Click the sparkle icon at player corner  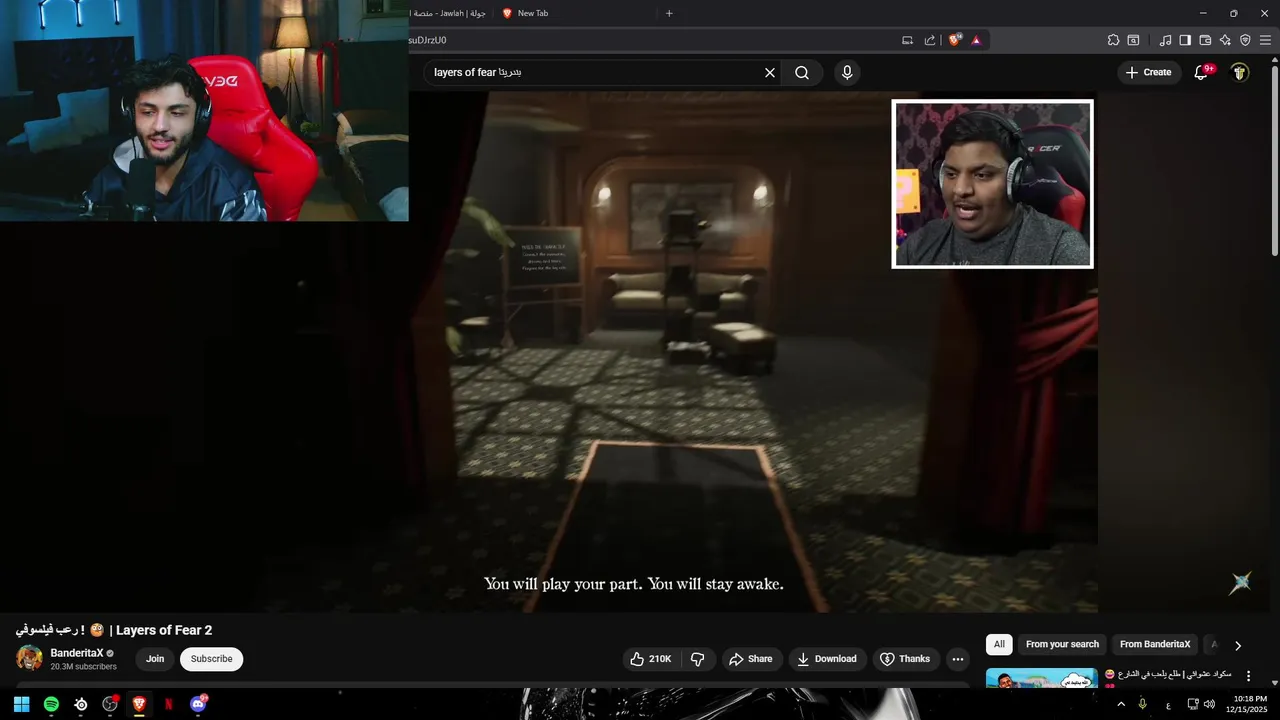tap(1241, 583)
